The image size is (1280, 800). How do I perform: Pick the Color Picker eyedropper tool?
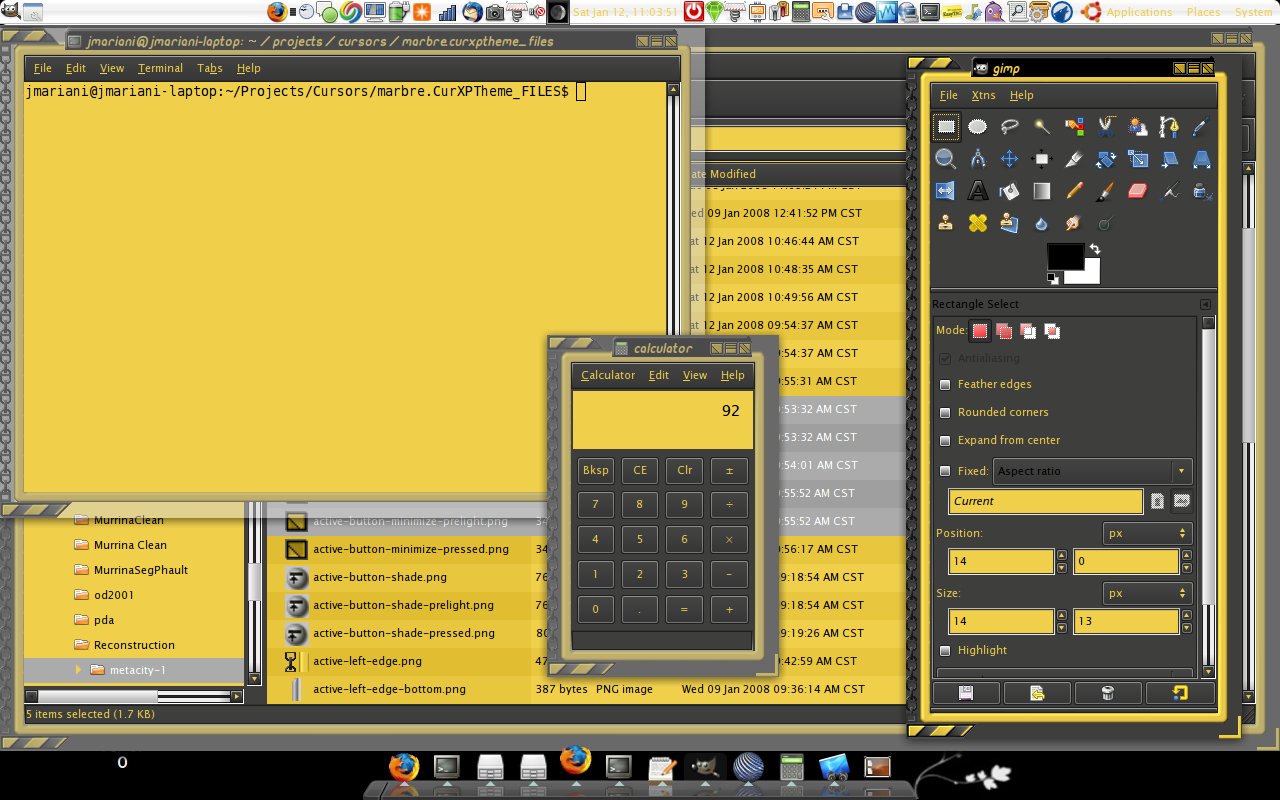pos(1202,127)
